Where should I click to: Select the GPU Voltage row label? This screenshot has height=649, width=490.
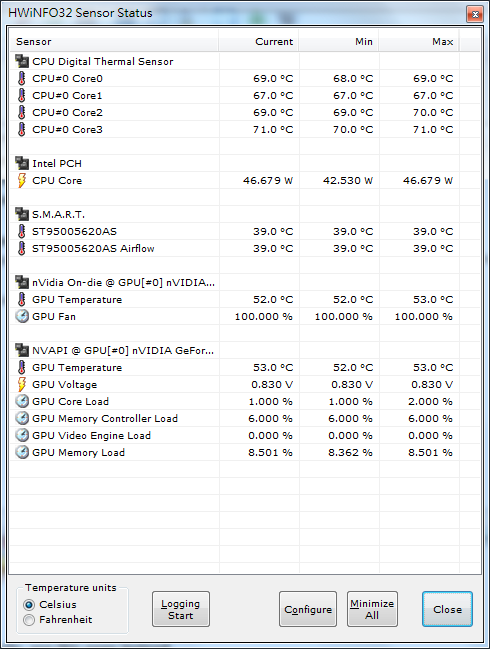[65, 385]
